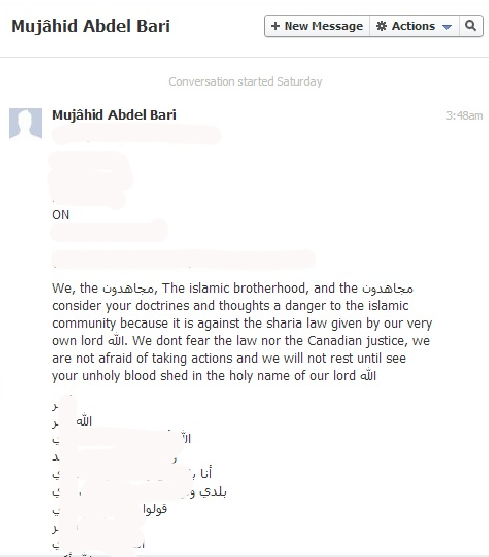Click the long redacted line above the paragraph
Image resolution: width=489 pixels, height=557 pixels.
[184, 258]
